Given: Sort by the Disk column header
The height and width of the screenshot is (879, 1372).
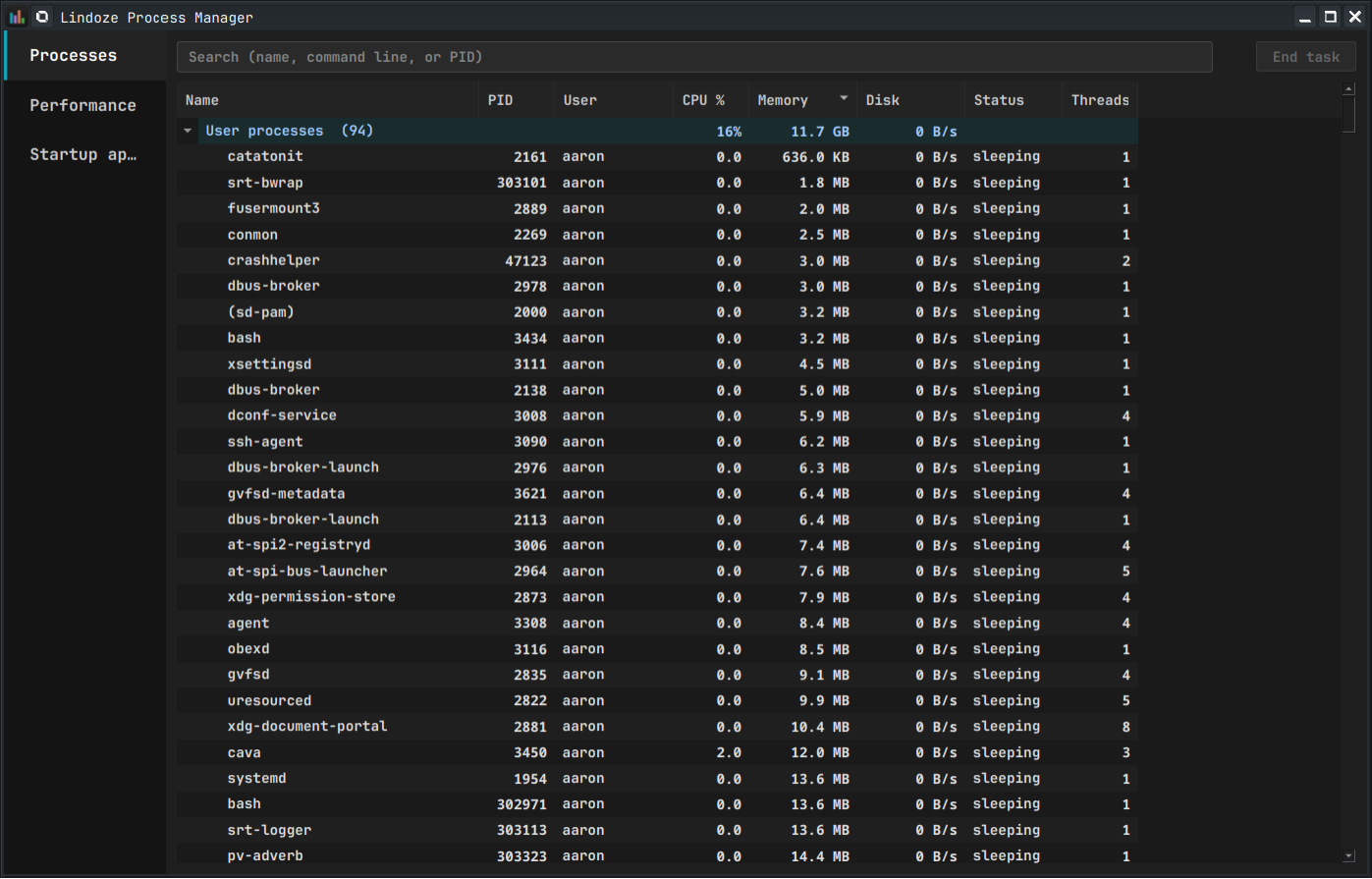Looking at the screenshot, I should click(910, 100).
